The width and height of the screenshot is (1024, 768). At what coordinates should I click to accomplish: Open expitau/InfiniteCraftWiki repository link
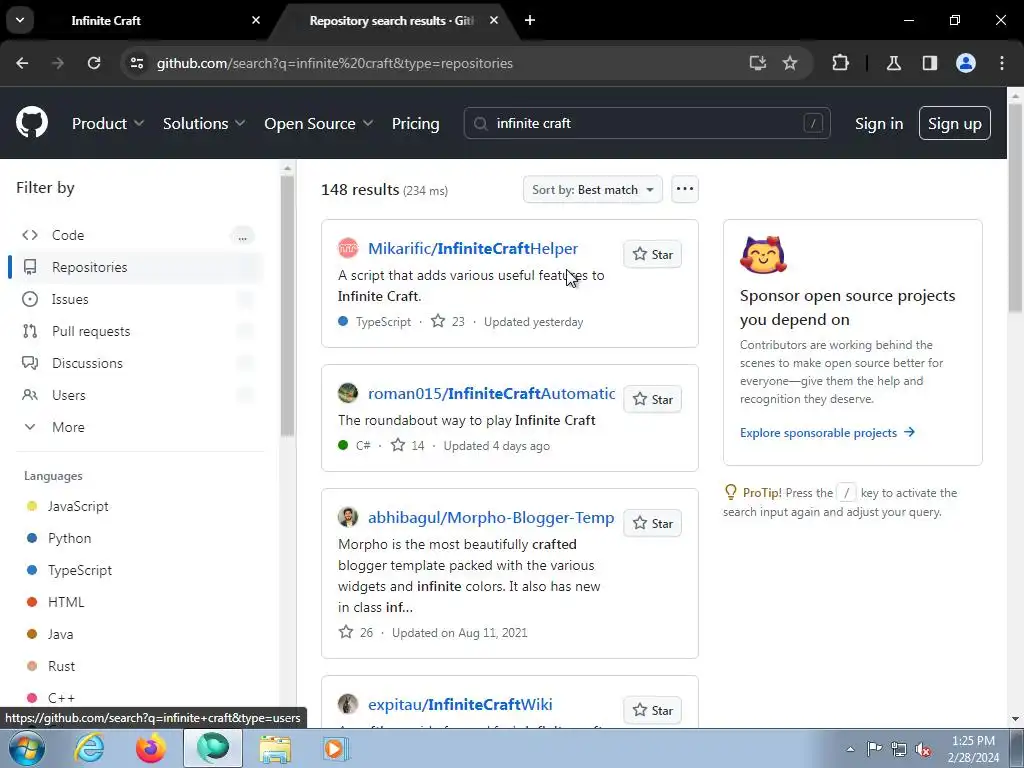[460, 705]
